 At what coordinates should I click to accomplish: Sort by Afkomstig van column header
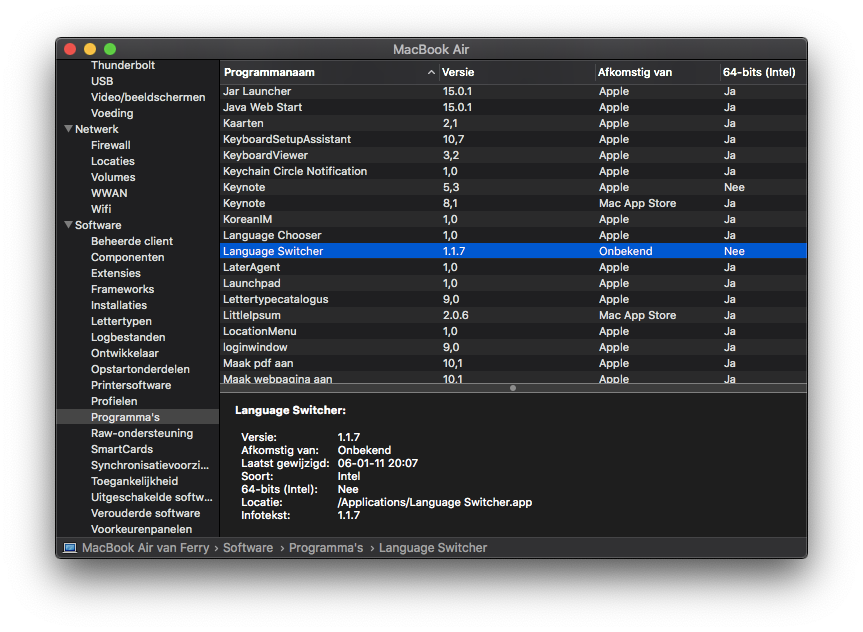635,72
